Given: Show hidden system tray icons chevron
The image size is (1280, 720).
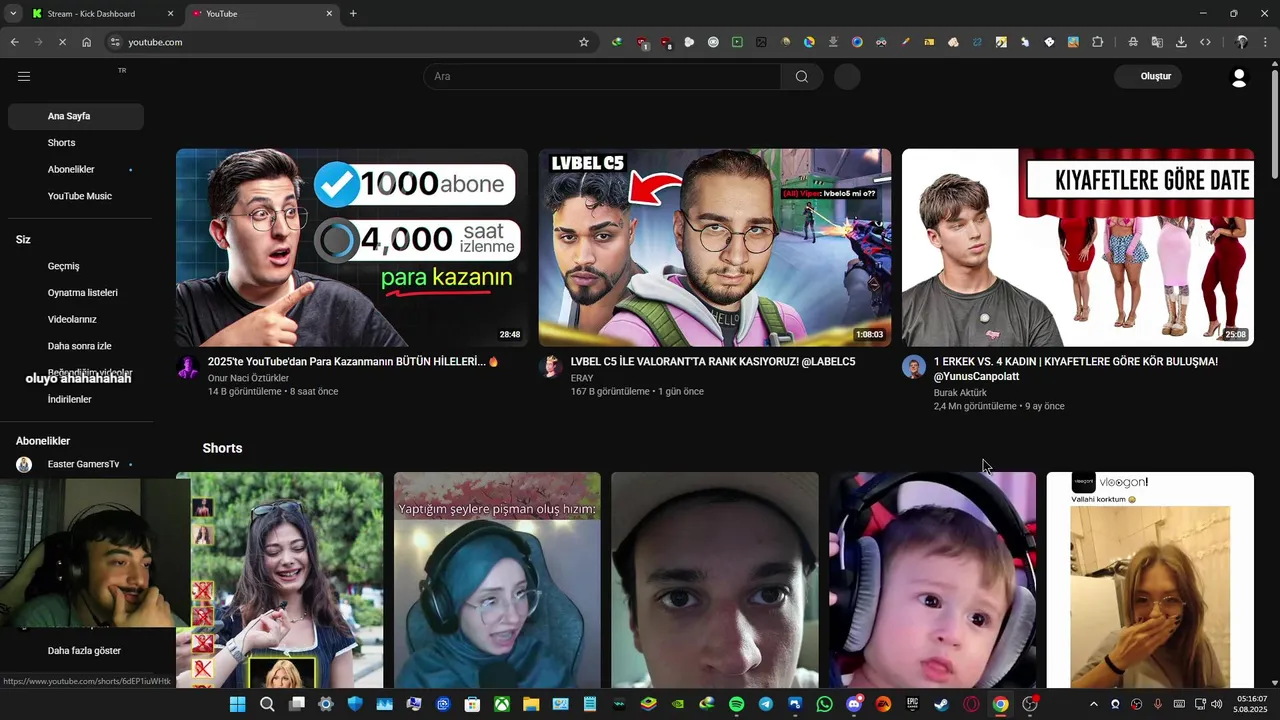Looking at the screenshot, I should pos(1093,704).
